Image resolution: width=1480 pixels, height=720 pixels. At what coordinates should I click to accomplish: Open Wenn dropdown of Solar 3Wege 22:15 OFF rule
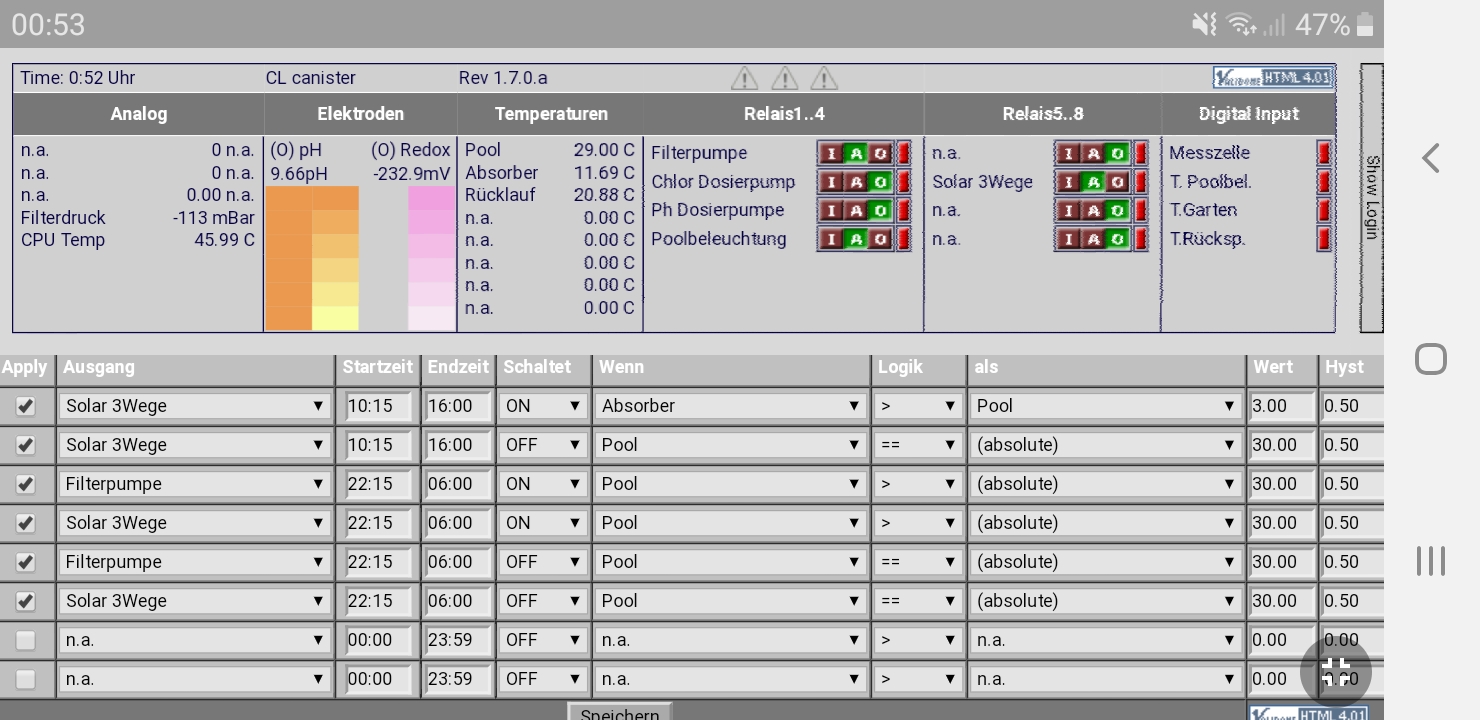pyautogui.click(x=730, y=601)
